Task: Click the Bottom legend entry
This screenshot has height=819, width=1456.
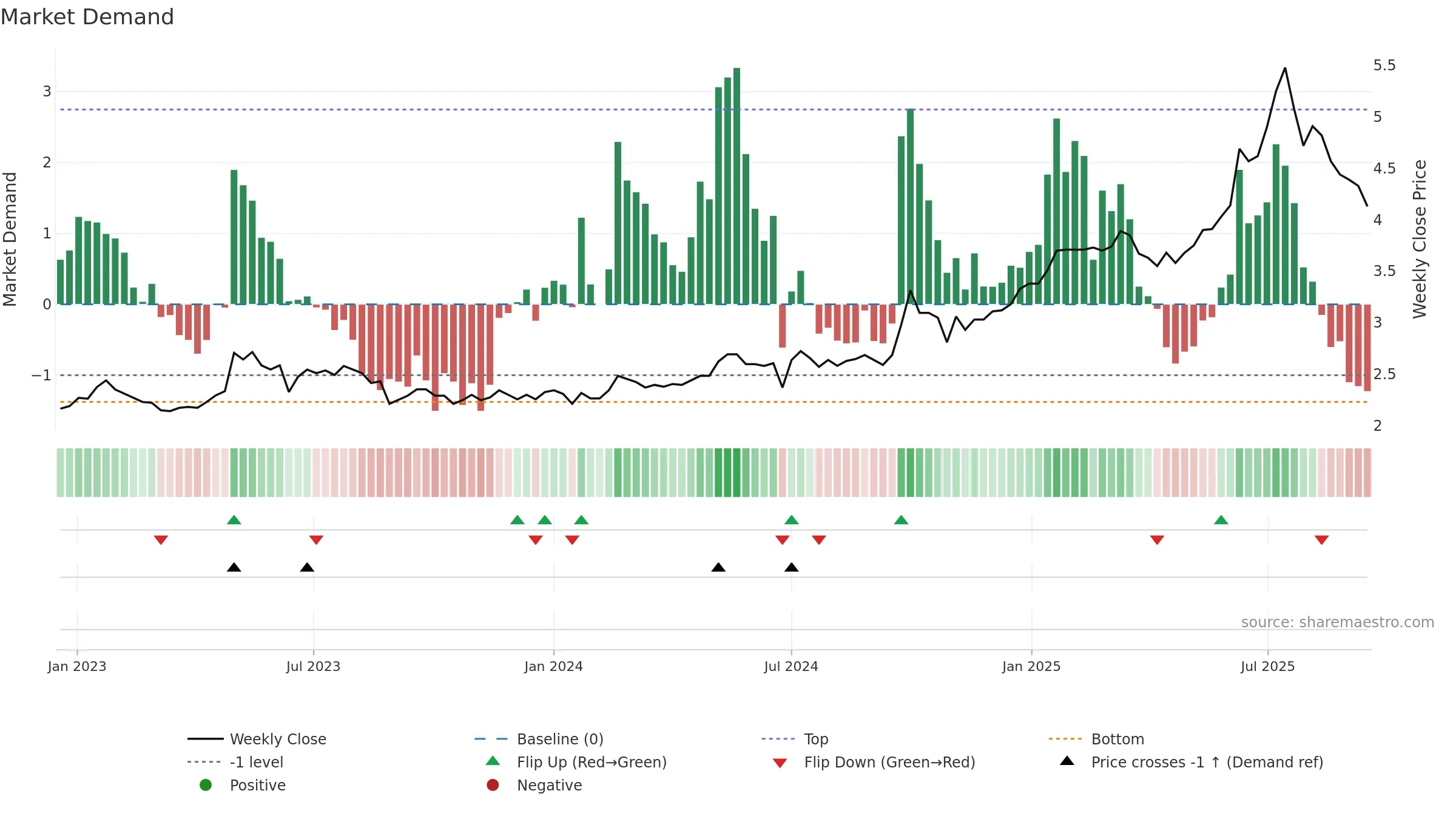Action: (x=1096, y=739)
